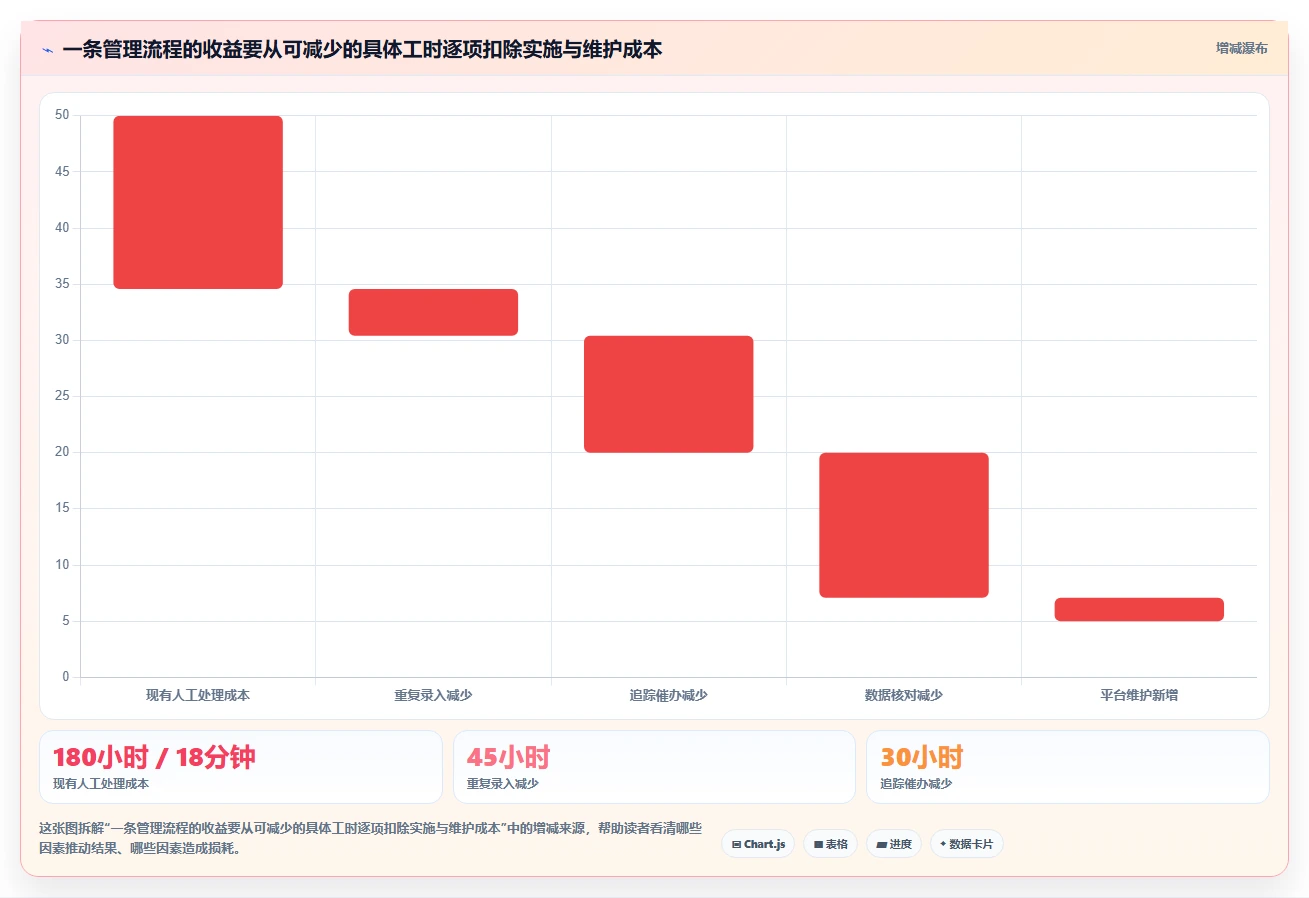Click the 重复录入减少 x-axis label
Viewport: 1309px width, 898px height.
[x=433, y=695]
